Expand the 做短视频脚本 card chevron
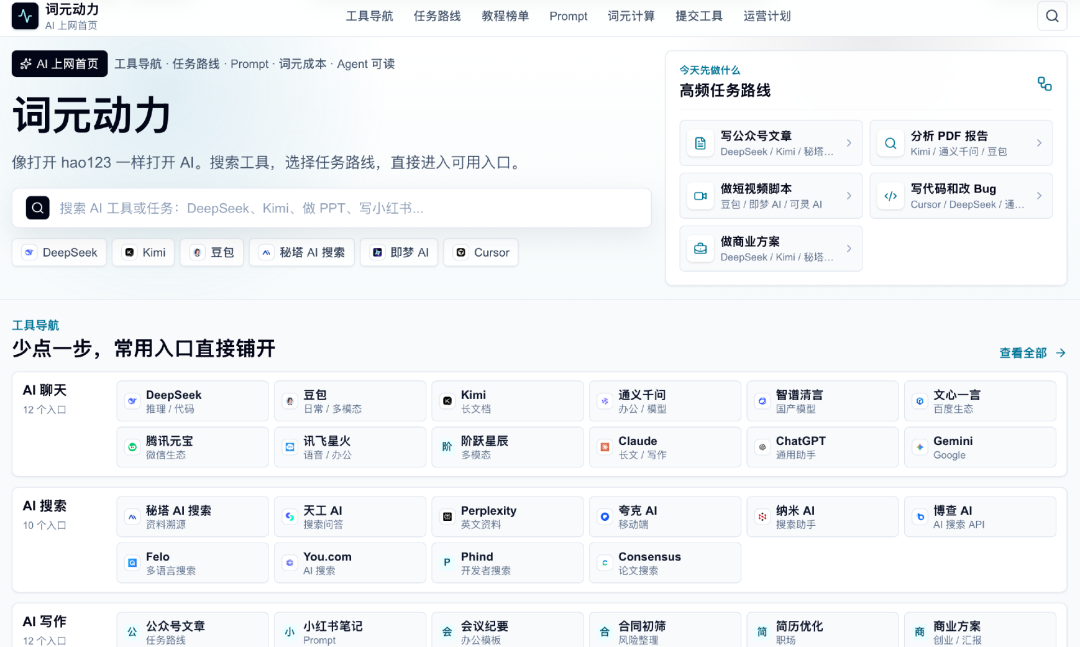This screenshot has height=647, width=1080. click(849, 196)
